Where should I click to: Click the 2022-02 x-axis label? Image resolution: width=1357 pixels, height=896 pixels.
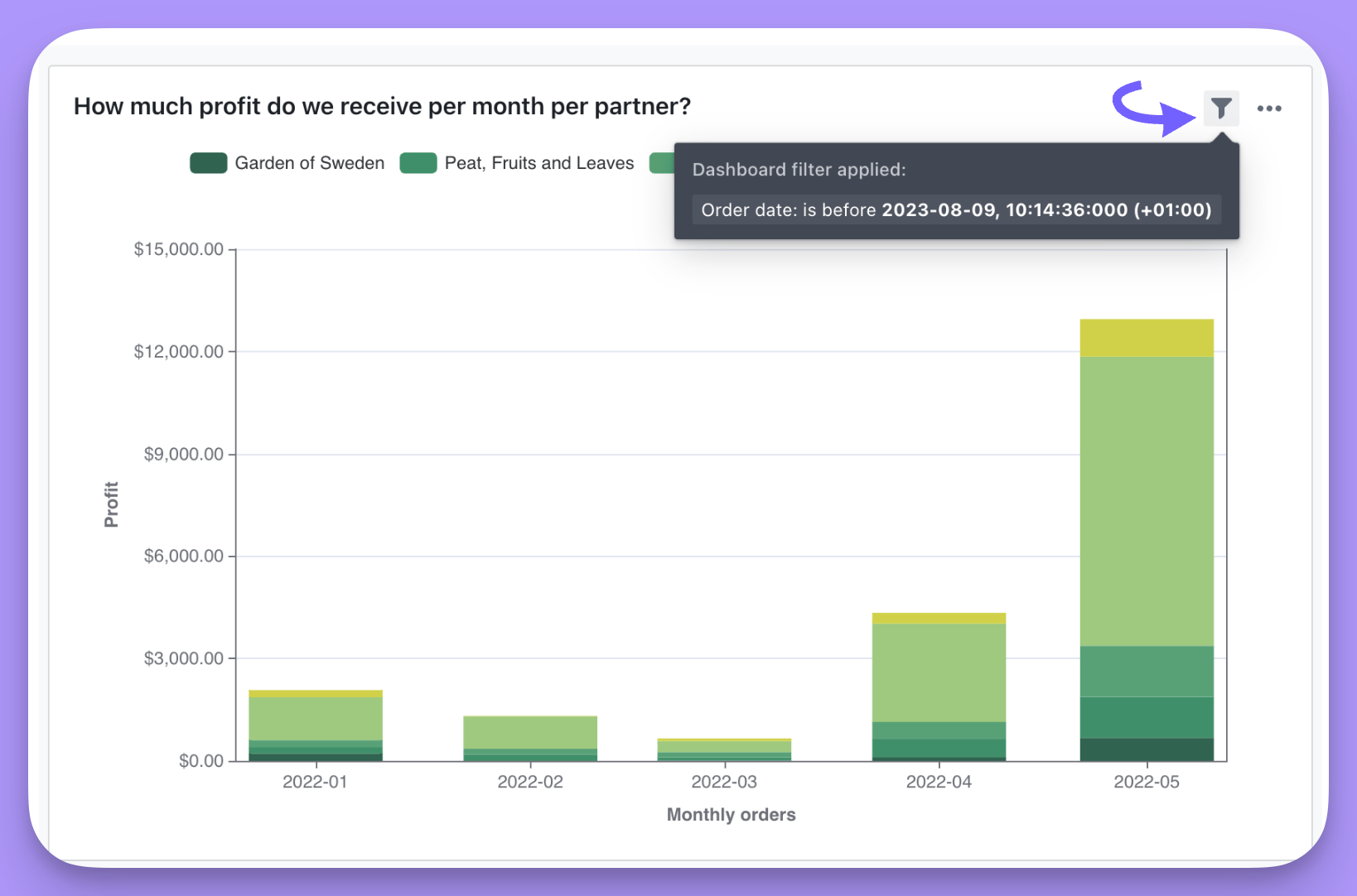pyautogui.click(x=530, y=783)
